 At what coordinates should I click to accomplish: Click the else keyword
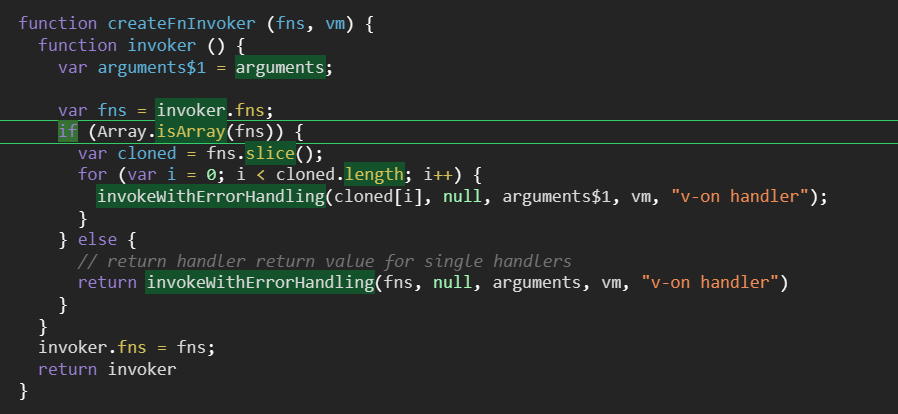pos(97,239)
